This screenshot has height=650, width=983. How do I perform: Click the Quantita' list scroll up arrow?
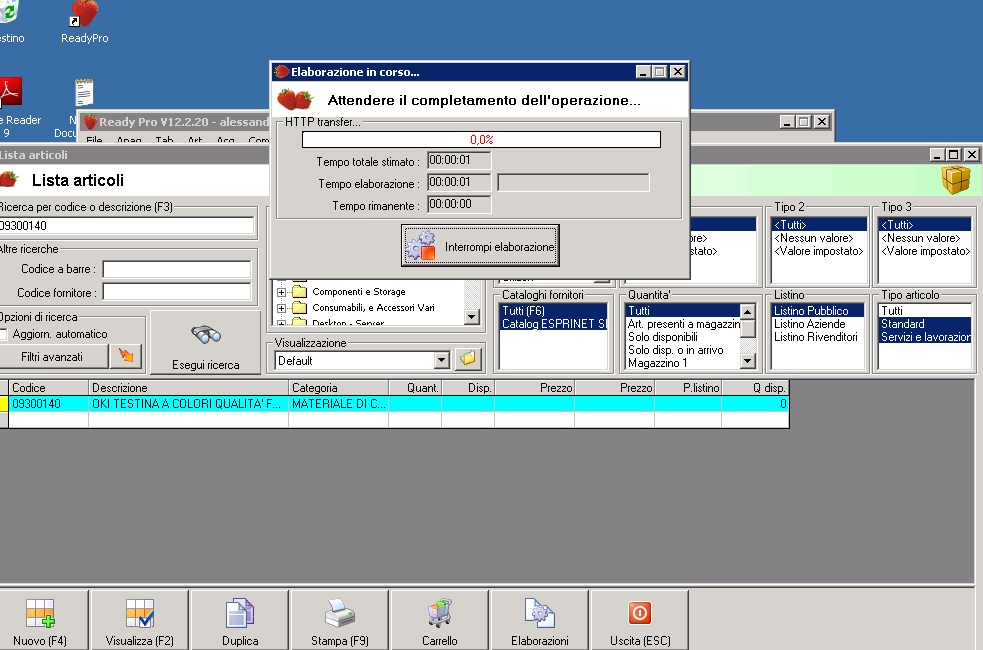point(747,311)
